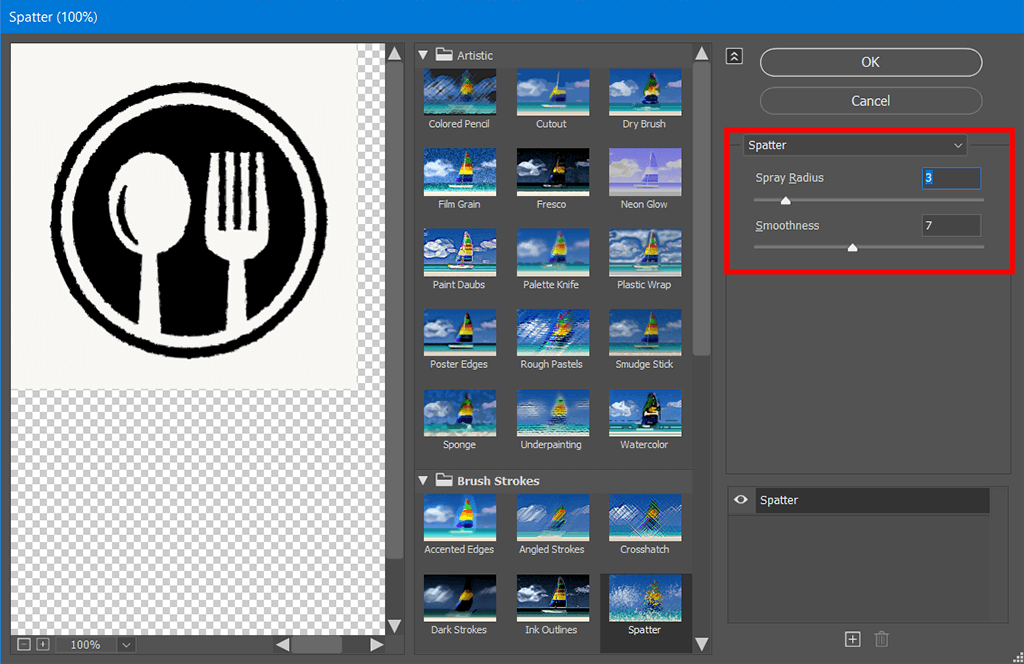Viewport: 1024px width, 664px height.
Task: Click the Artistic folder icon
Action: (x=444, y=54)
